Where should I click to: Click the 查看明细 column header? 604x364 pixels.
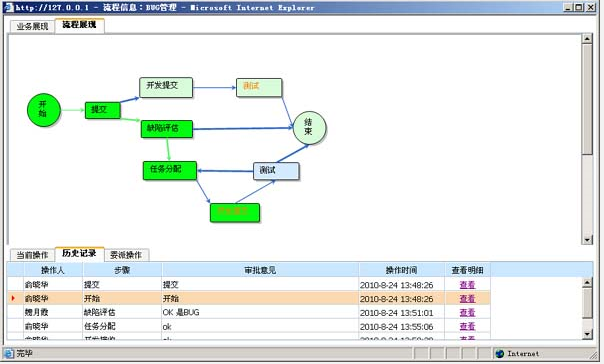pyautogui.click(x=467, y=270)
